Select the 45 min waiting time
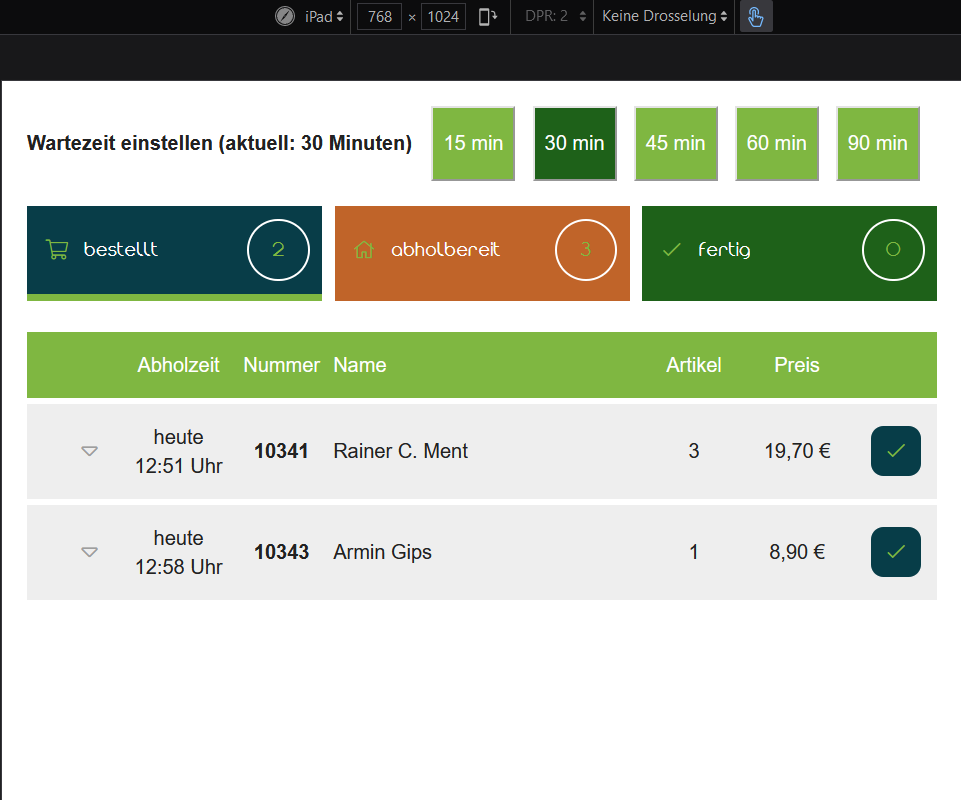 pyautogui.click(x=675, y=143)
